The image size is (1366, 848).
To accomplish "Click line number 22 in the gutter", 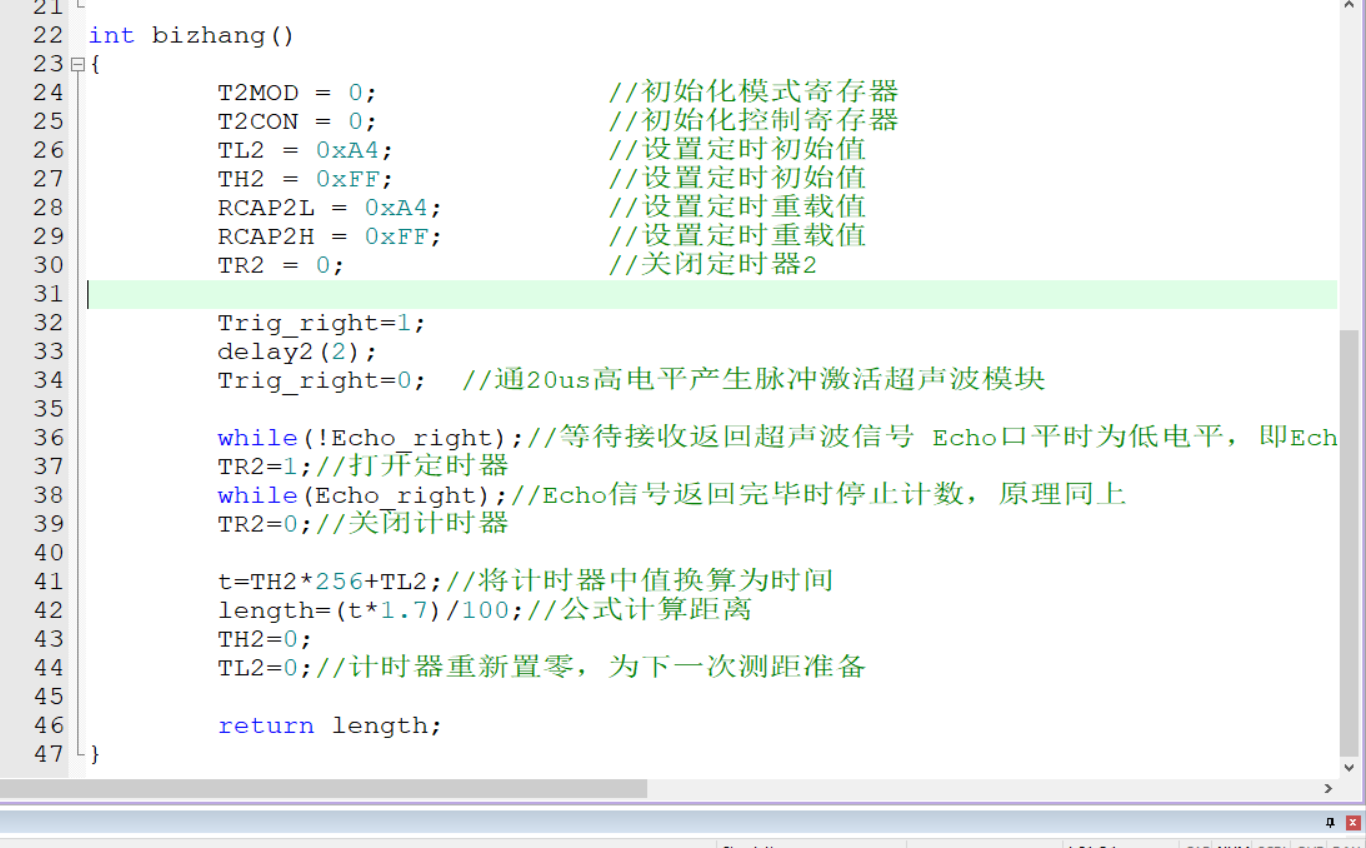I will coord(47,36).
